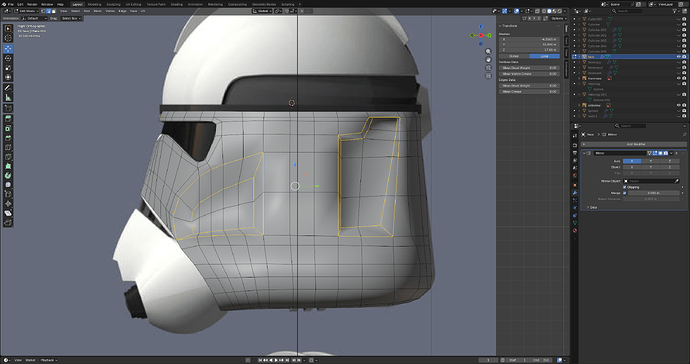Select the Annotate tool
Viewport: 690px width, 364px height.
8,88
